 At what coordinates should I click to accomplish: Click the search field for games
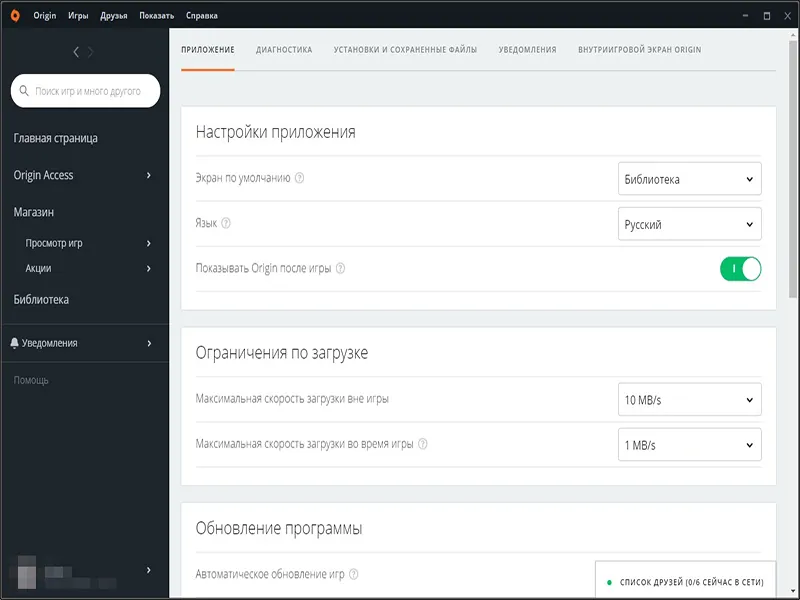click(88, 91)
